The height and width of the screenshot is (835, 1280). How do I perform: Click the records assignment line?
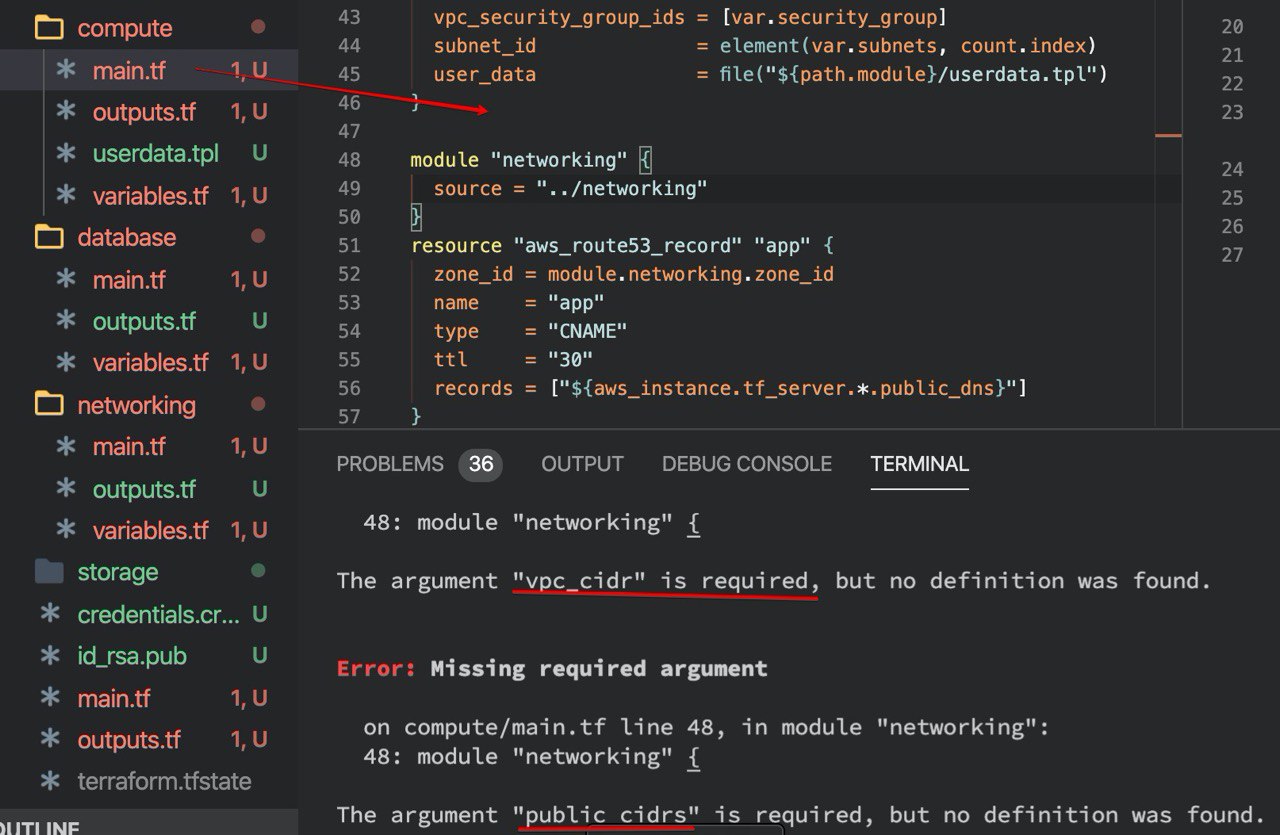pyautogui.click(x=730, y=388)
